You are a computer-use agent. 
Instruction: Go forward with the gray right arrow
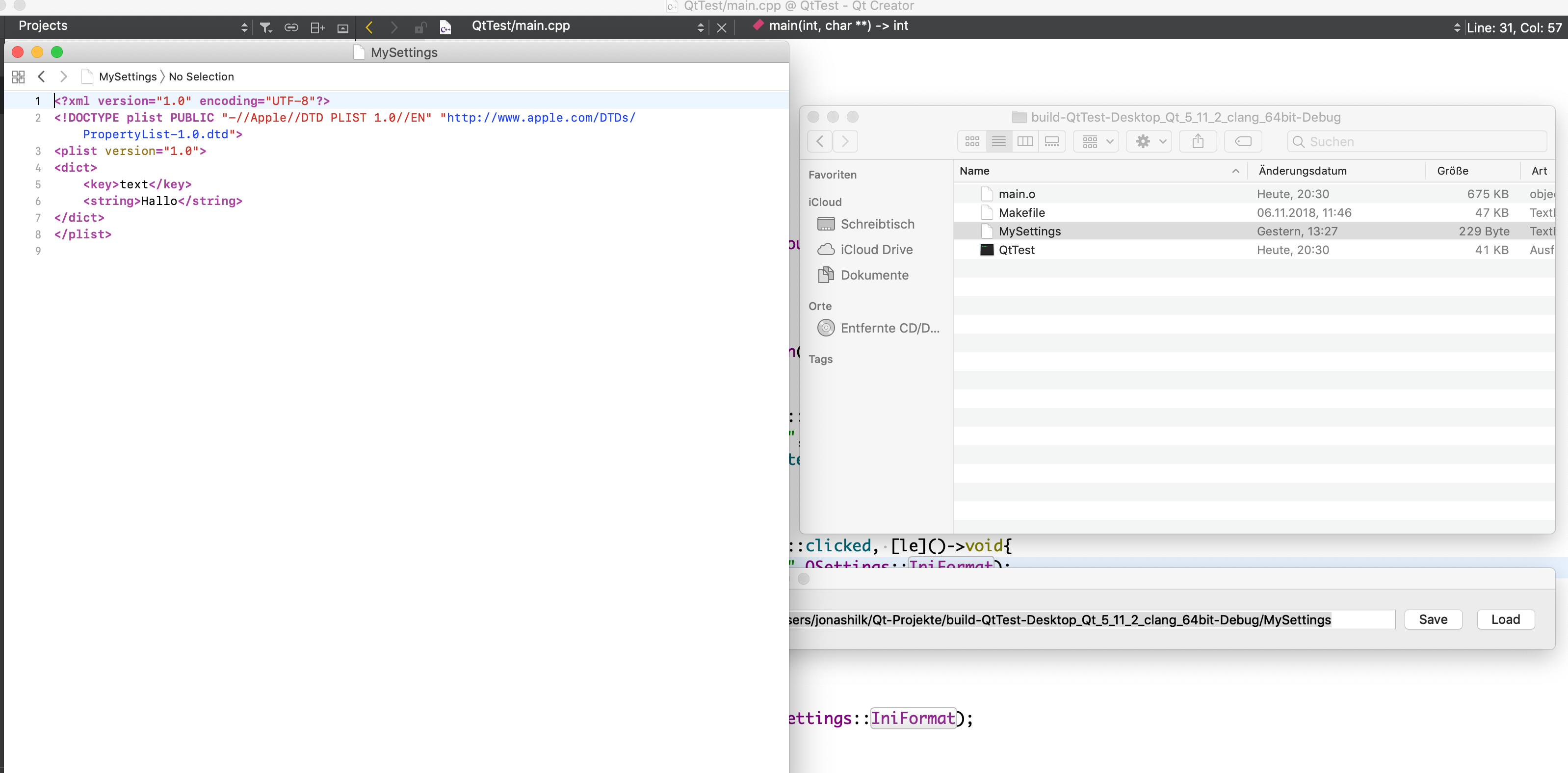394,27
